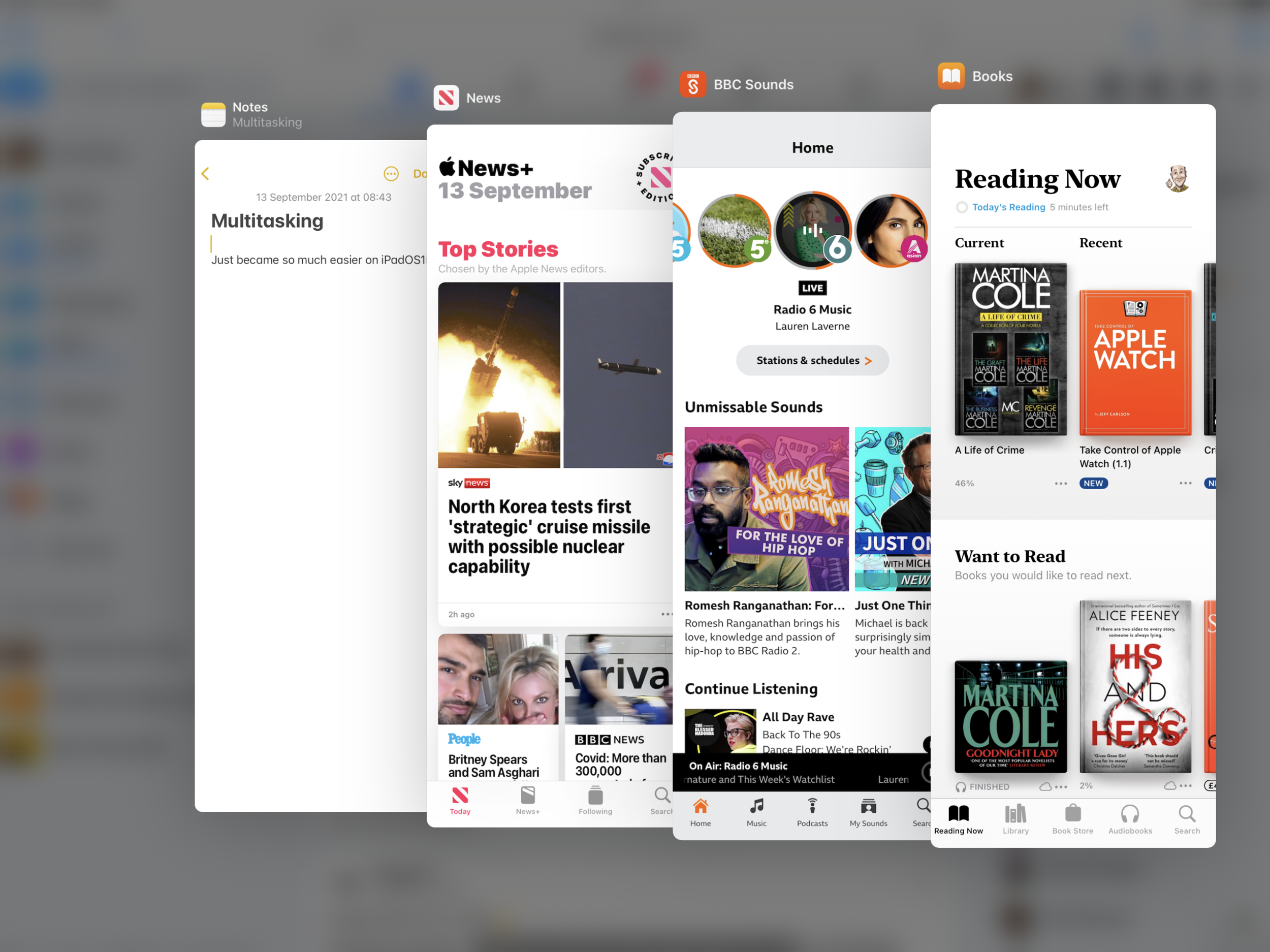Open A Life of Crime book cover
Image resolution: width=1270 pixels, height=952 pixels.
point(1010,349)
